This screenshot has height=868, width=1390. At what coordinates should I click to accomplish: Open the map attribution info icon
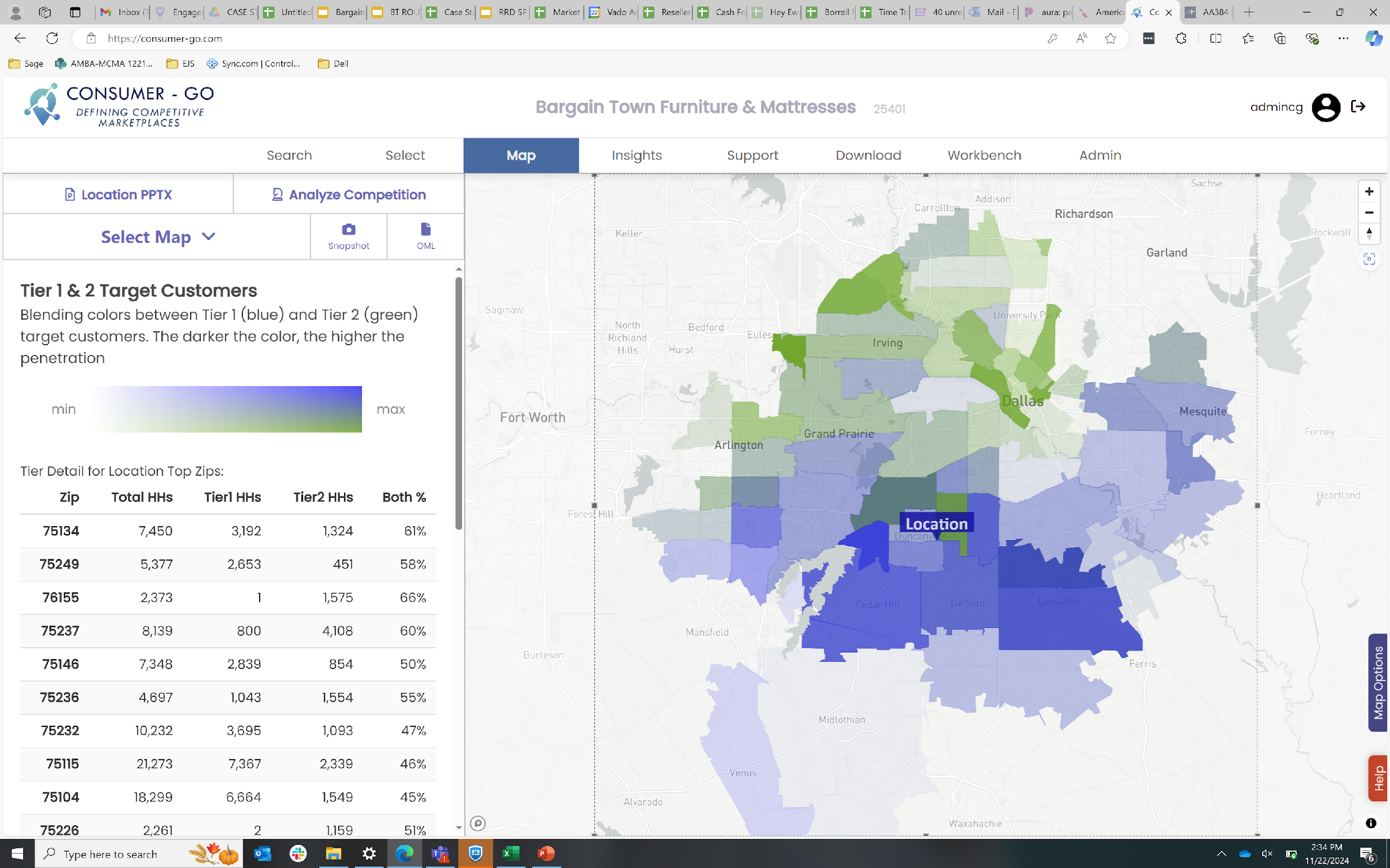coord(1371,823)
